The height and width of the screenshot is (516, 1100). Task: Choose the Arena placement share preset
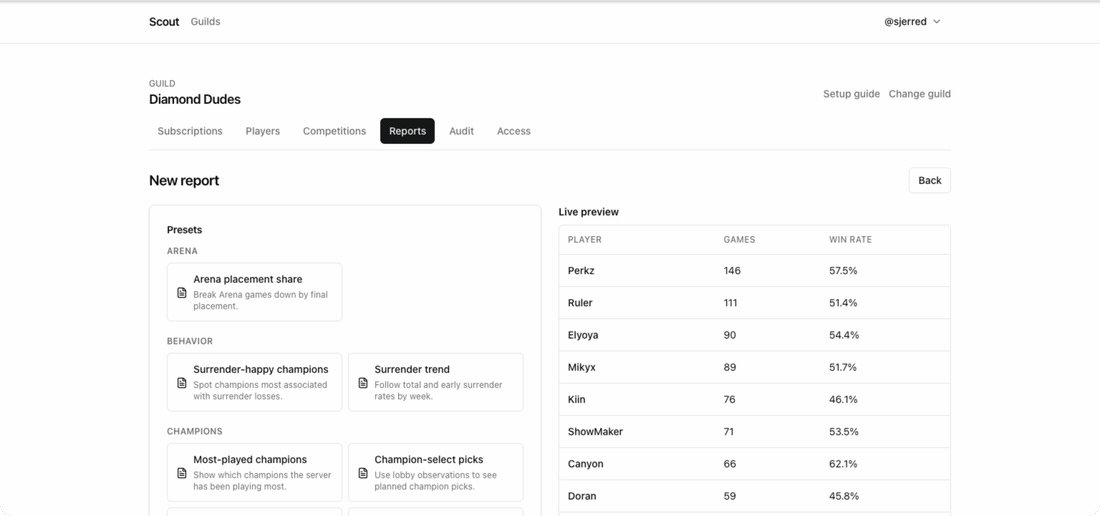(255, 292)
